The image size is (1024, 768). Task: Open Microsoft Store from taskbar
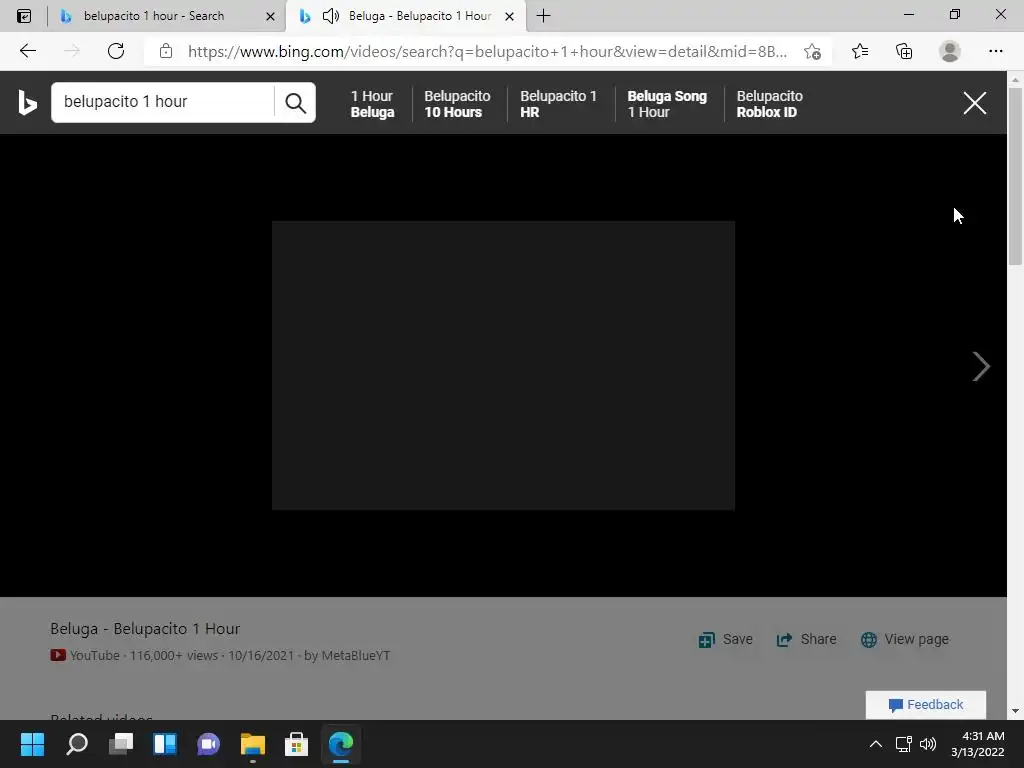[296, 744]
